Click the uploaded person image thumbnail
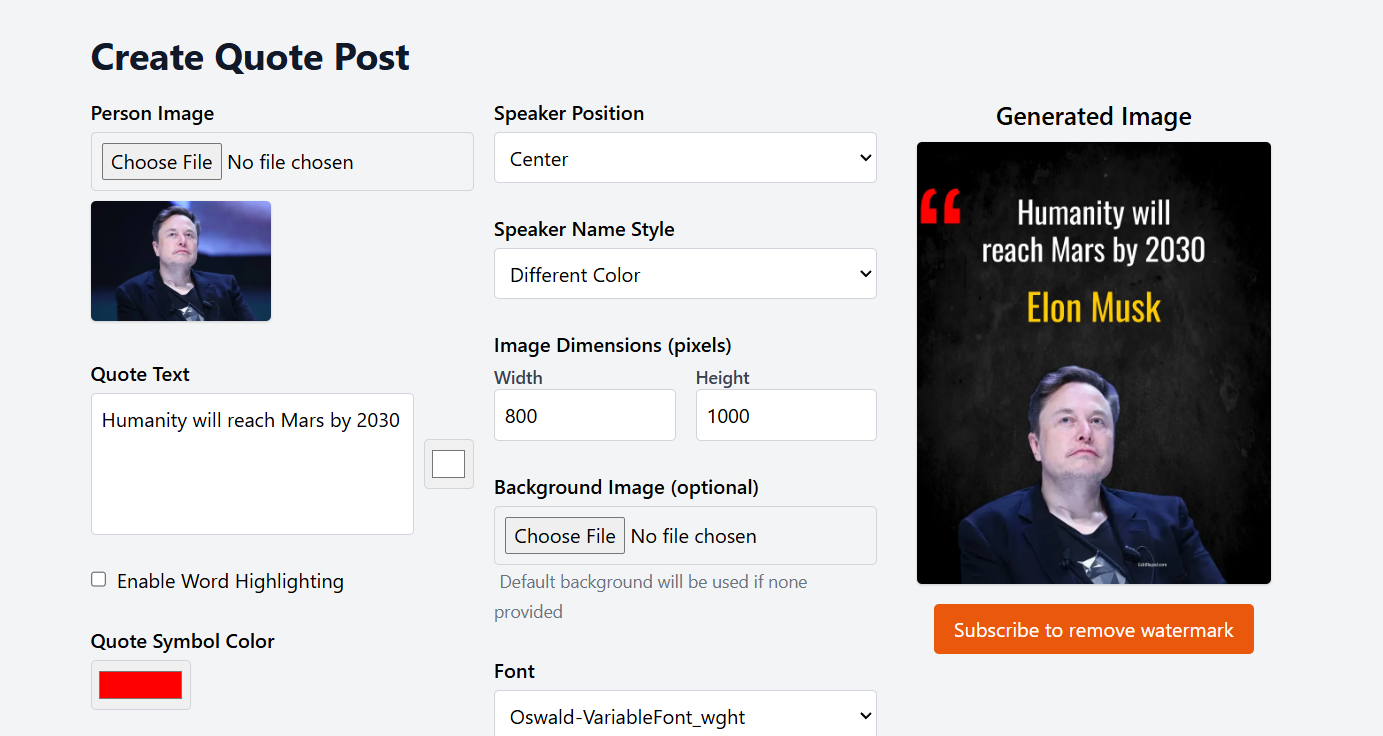This screenshot has width=1383, height=736. (181, 261)
